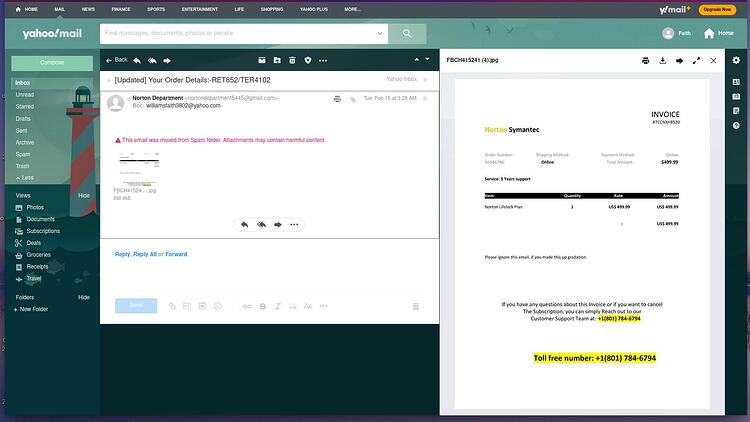Hide the Views section
This screenshot has height=422, width=750.
[x=84, y=195]
